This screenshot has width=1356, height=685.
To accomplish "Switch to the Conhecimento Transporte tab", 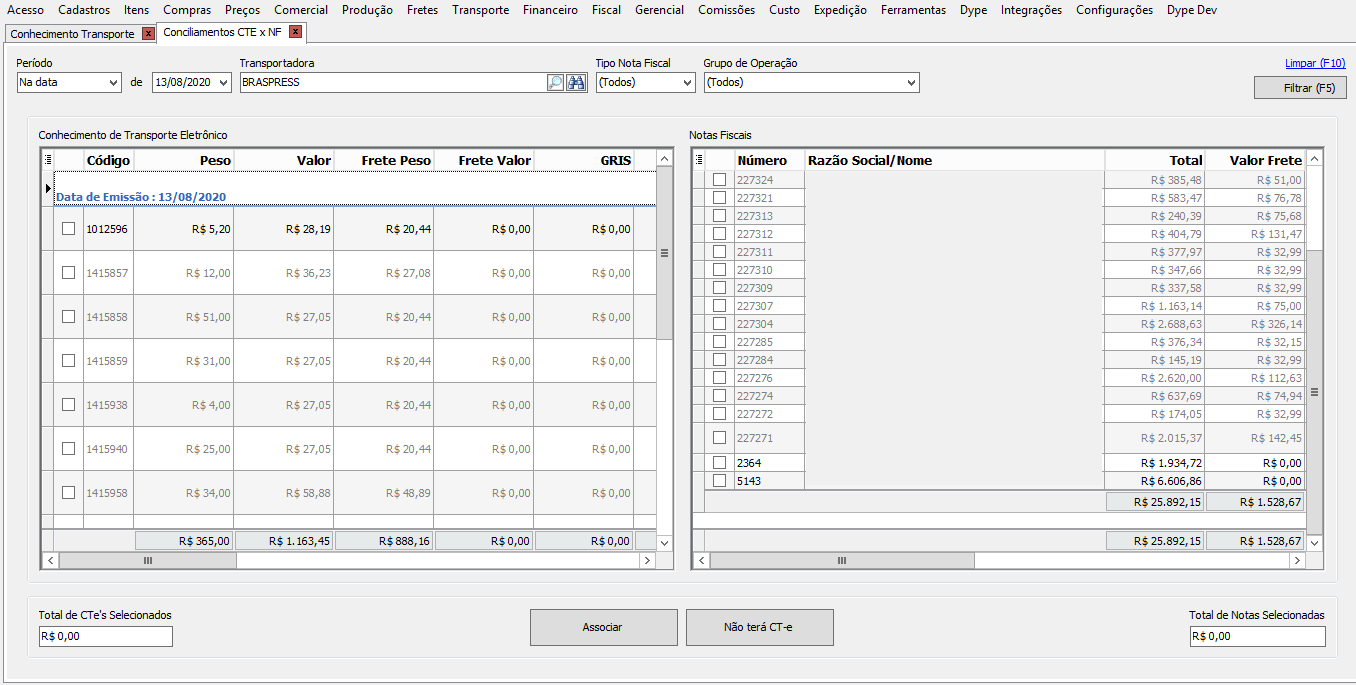I will tap(72, 34).
